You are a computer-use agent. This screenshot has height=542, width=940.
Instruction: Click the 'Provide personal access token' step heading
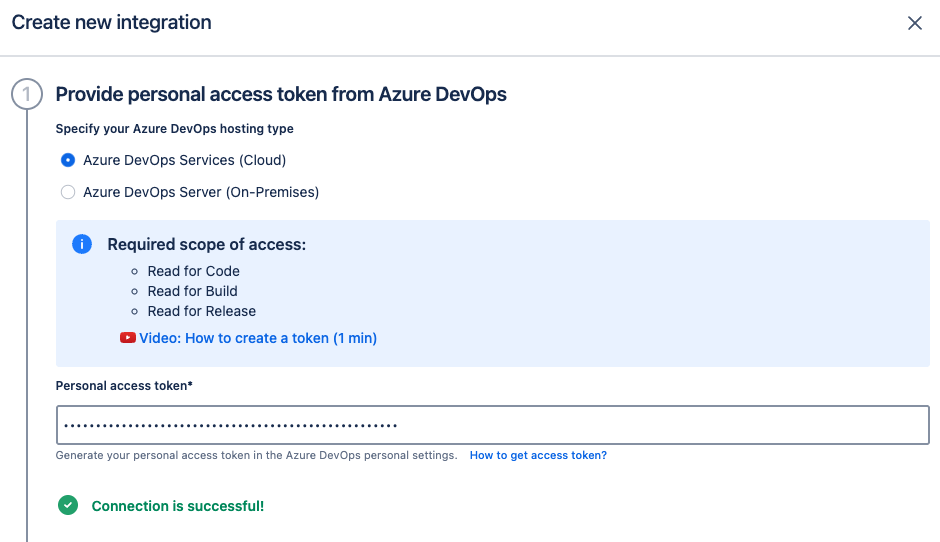click(281, 95)
